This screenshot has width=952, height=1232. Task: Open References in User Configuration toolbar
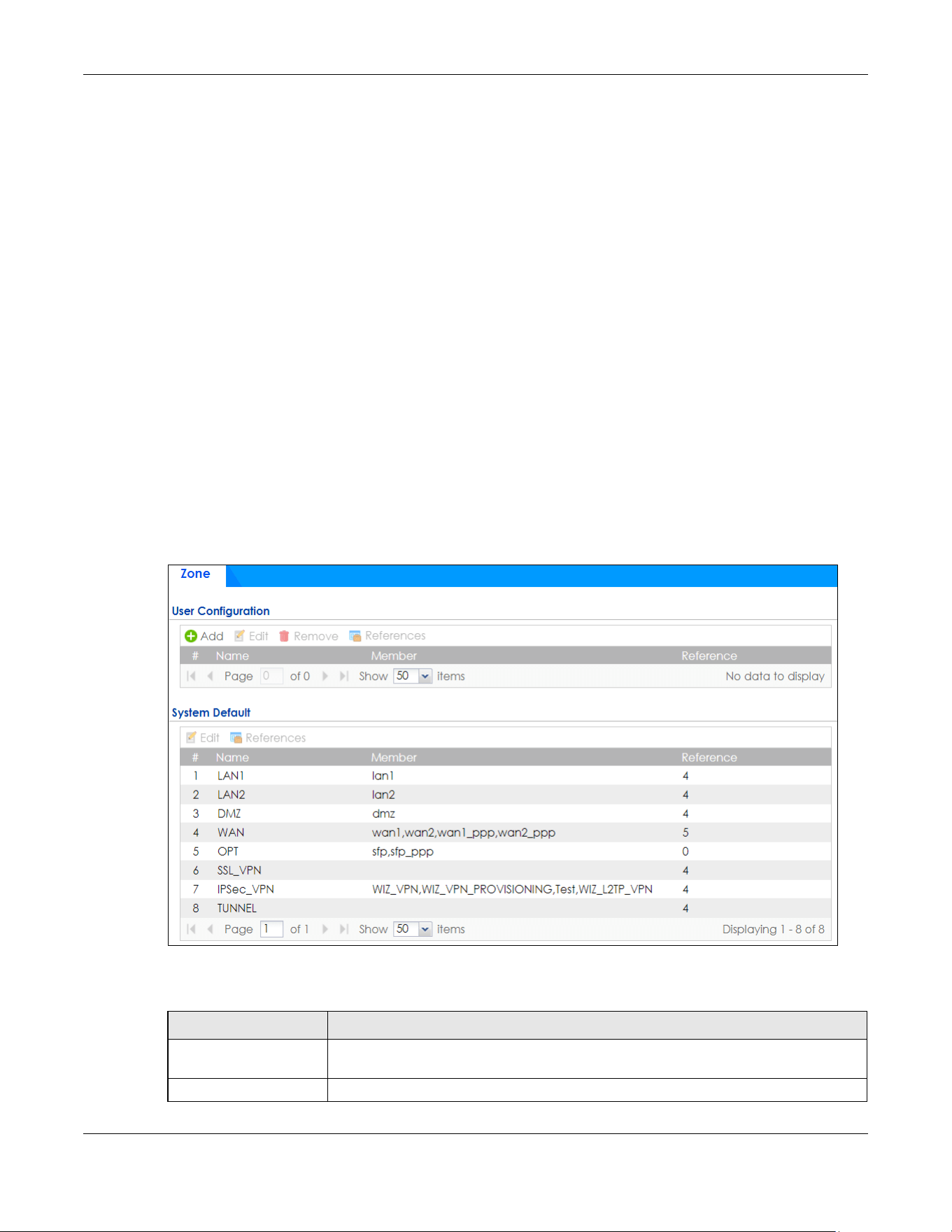(387, 636)
